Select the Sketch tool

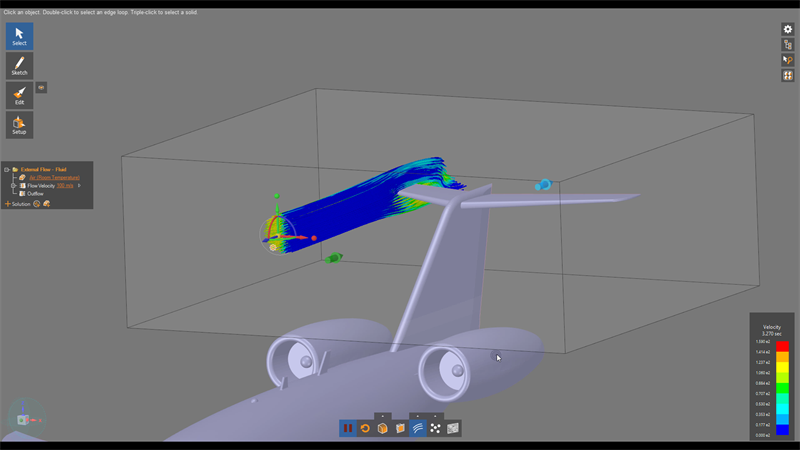pos(19,66)
